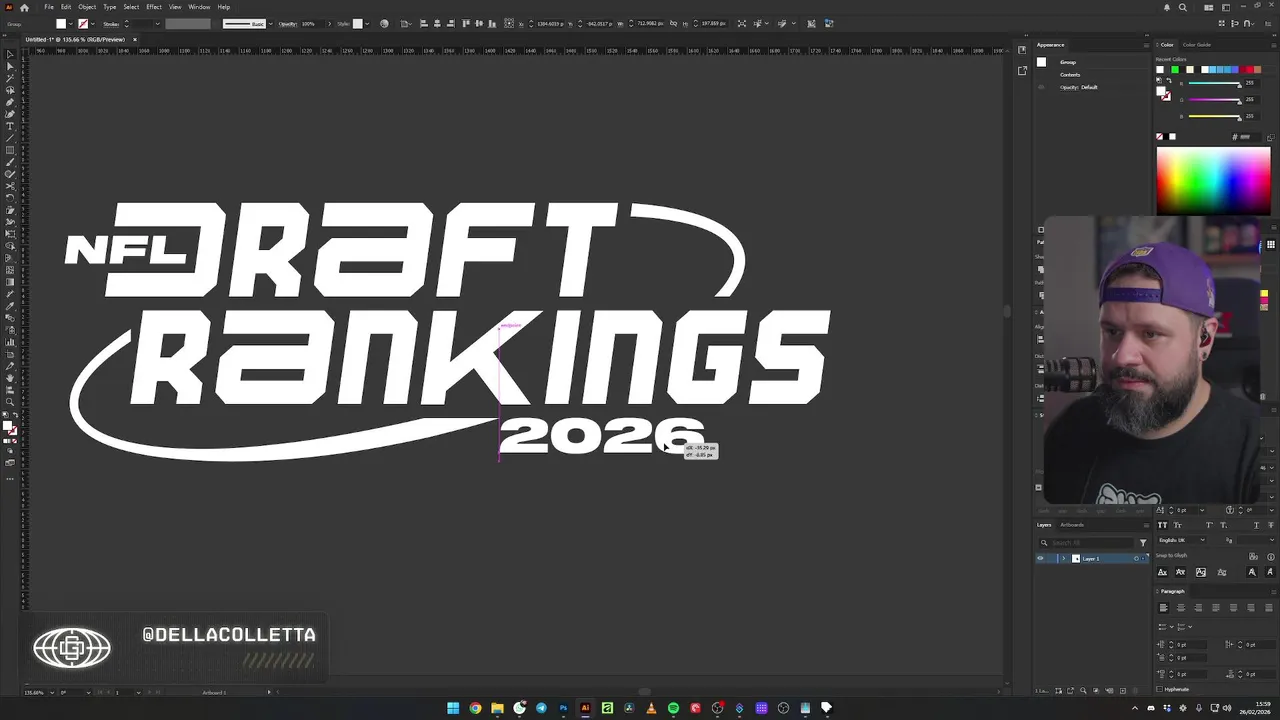Toggle the Hyphenate checkbox
Image resolution: width=1280 pixels, height=720 pixels.
pos(1160,689)
